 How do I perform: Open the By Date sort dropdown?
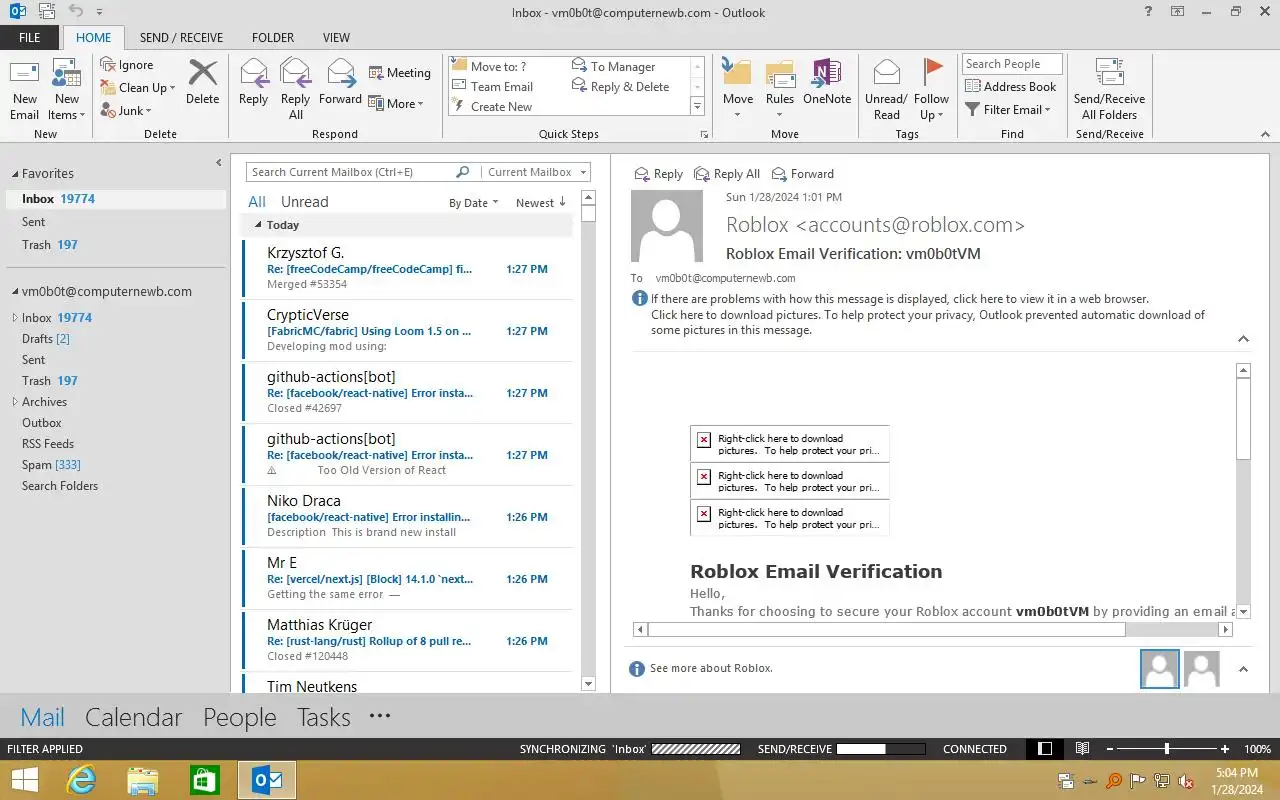[x=474, y=203]
